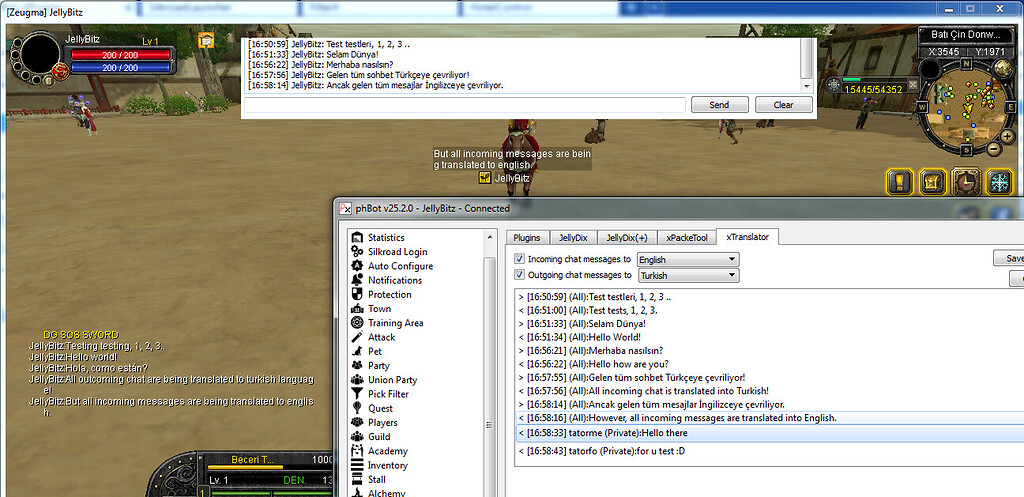1024x497 pixels.
Task: Click the Notifications bell icon
Action: pyautogui.click(x=357, y=280)
